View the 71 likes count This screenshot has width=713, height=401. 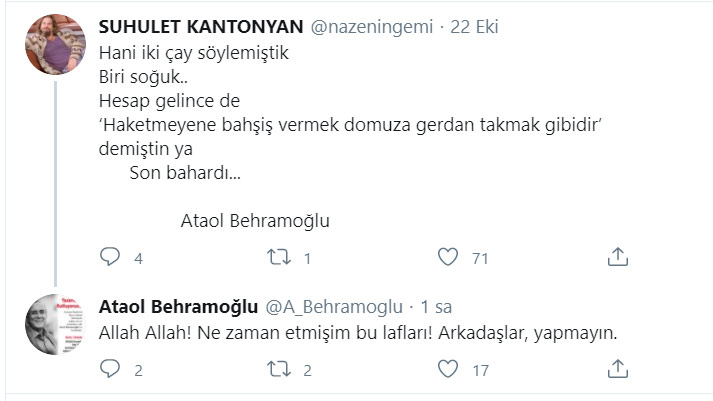tap(480, 258)
